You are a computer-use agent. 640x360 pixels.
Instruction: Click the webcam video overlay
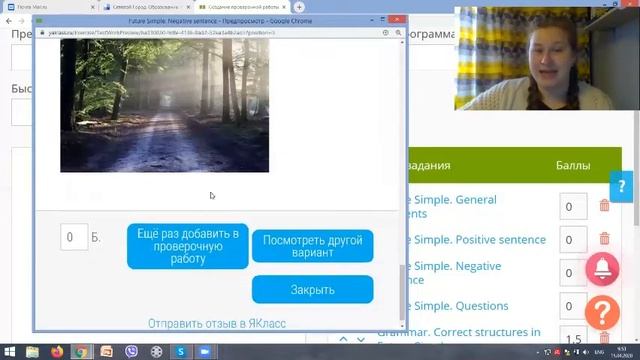(547, 58)
